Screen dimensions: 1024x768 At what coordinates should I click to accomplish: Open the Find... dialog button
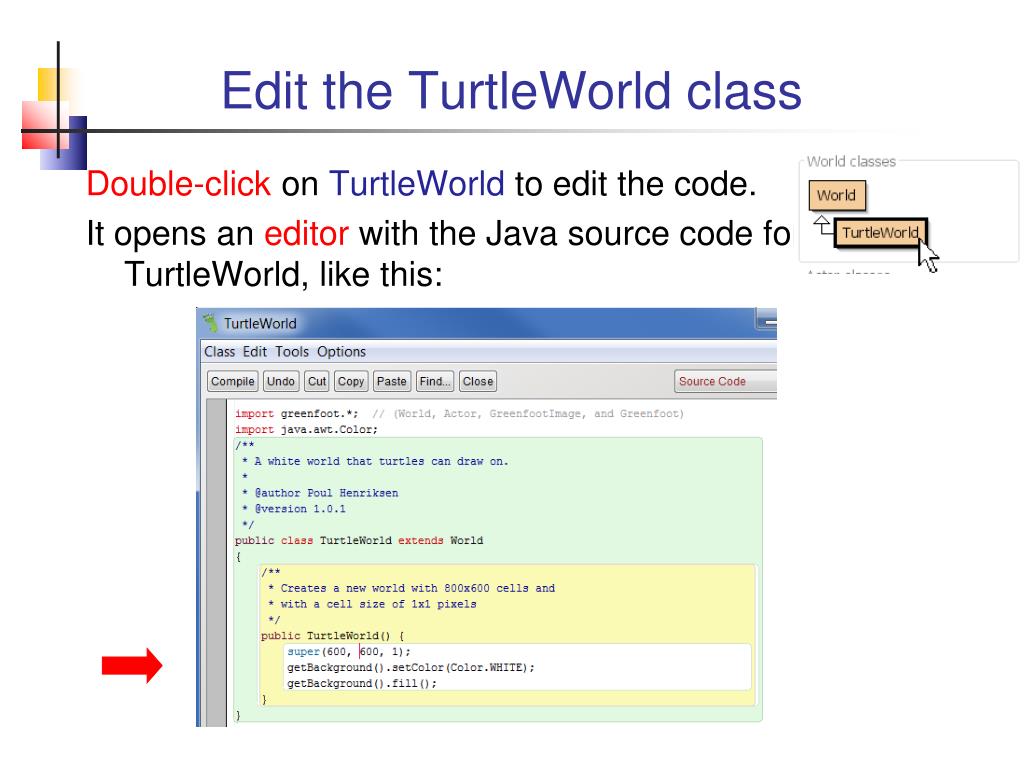(435, 381)
